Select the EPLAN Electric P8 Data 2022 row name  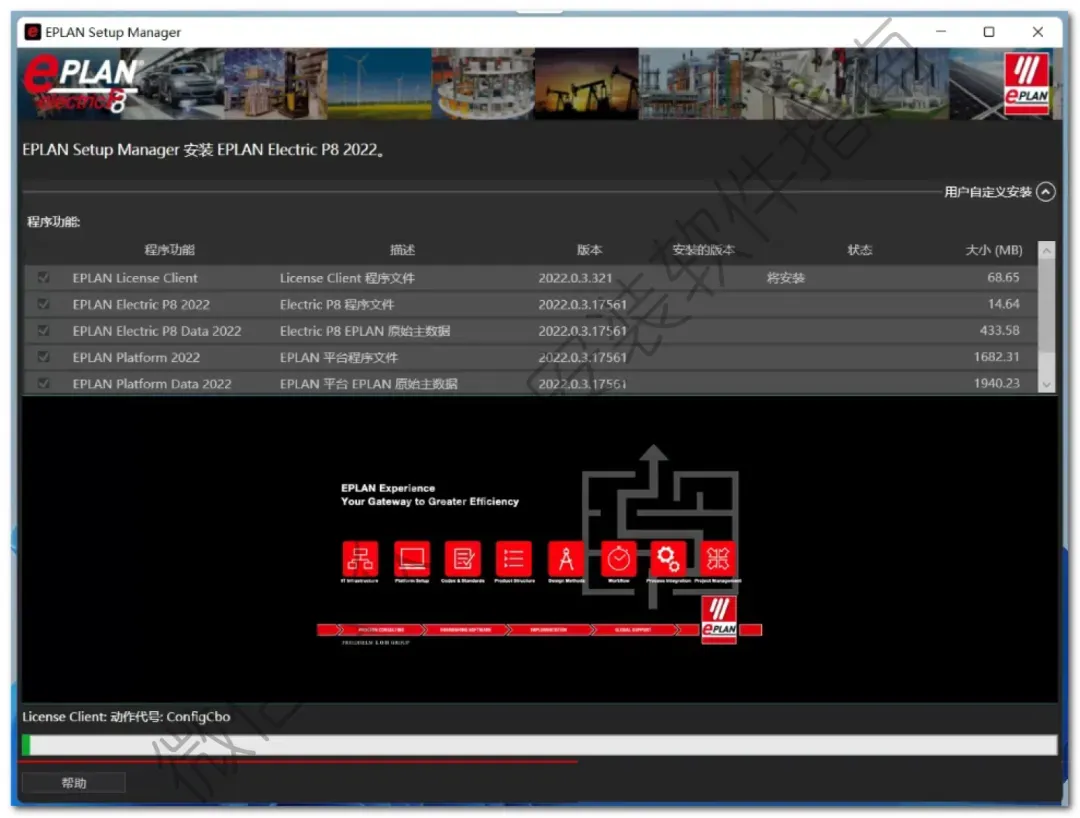click(157, 331)
